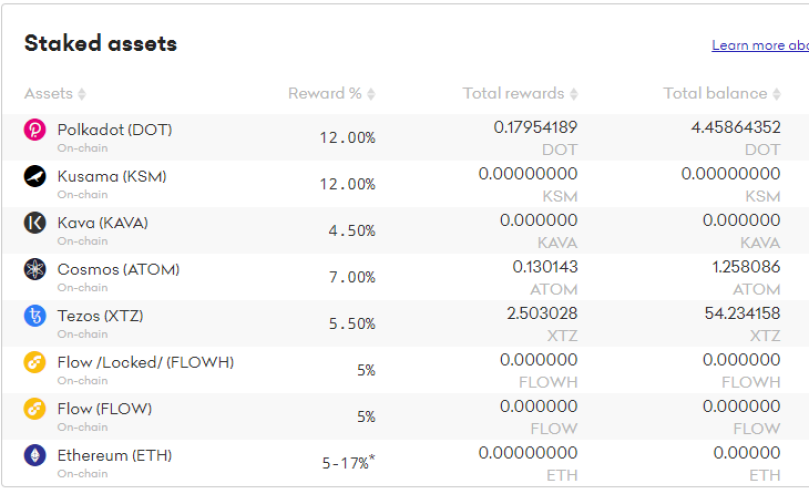Sort by Total rewards column arrows
This screenshot has height=494, width=809.
point(574,94)
